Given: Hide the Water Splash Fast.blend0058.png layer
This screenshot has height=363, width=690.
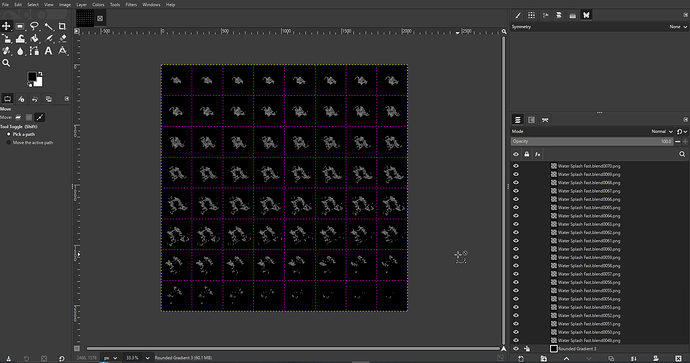Looking at the screenshot, I should 516,266.
